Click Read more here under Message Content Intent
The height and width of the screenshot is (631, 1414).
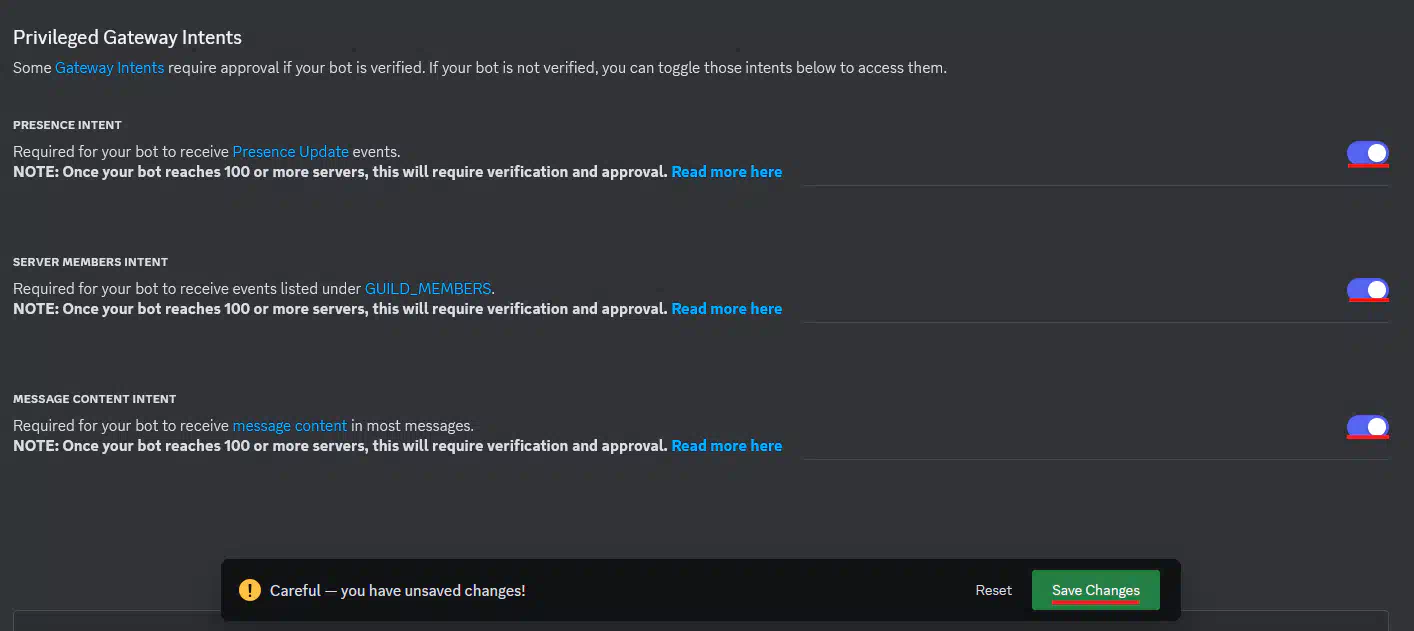coord(727,446)
